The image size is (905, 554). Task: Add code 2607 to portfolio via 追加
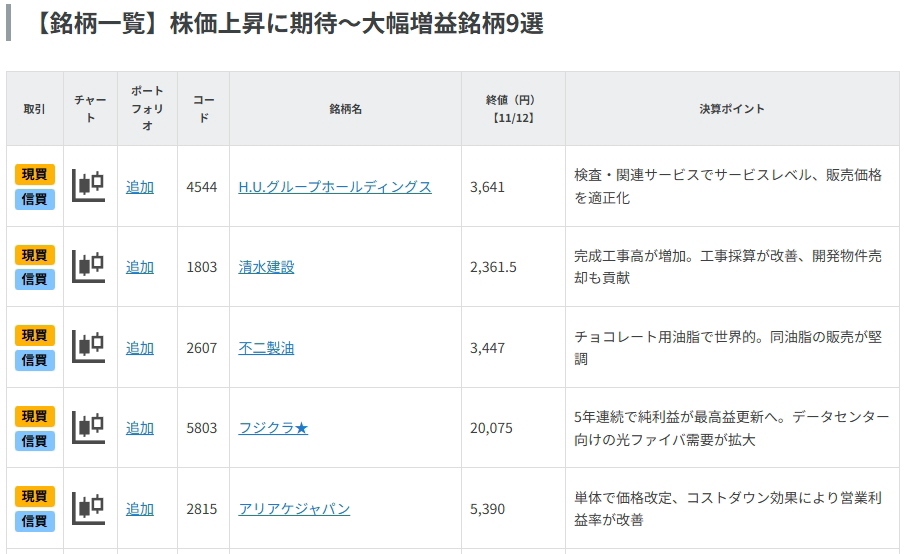(x=140, y=348)
